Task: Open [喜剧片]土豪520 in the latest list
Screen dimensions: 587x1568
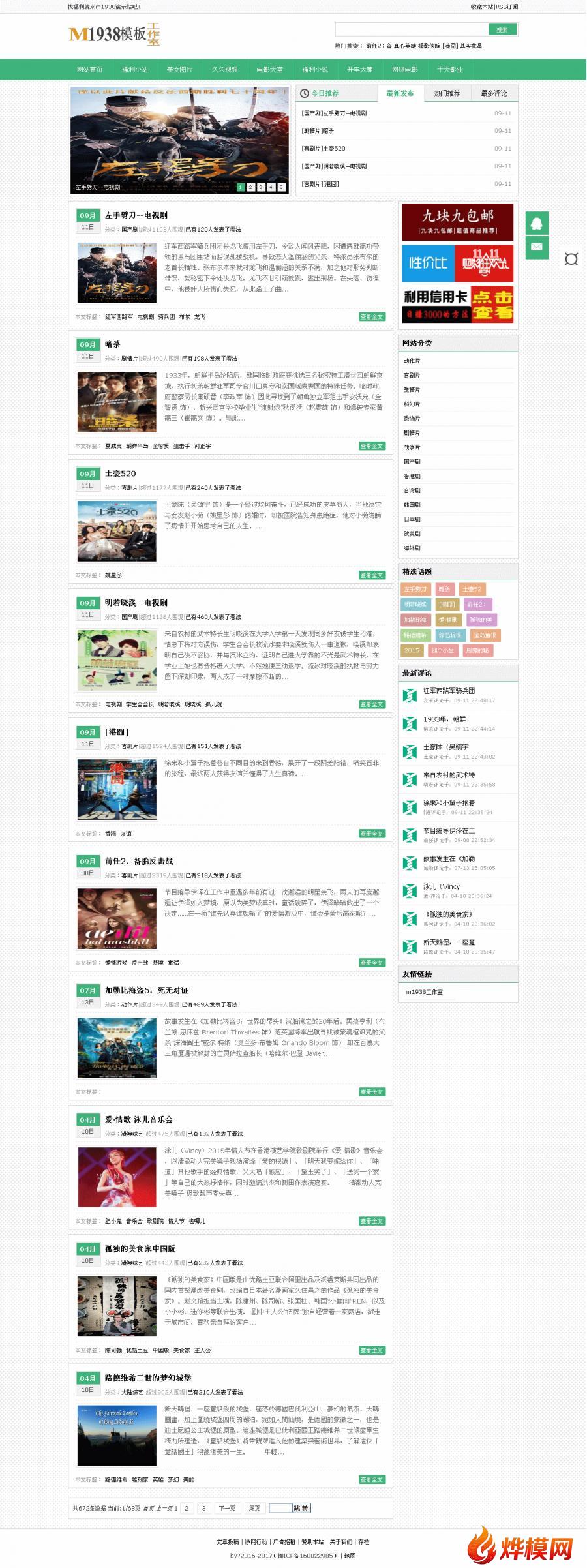Action: (324, 149)
